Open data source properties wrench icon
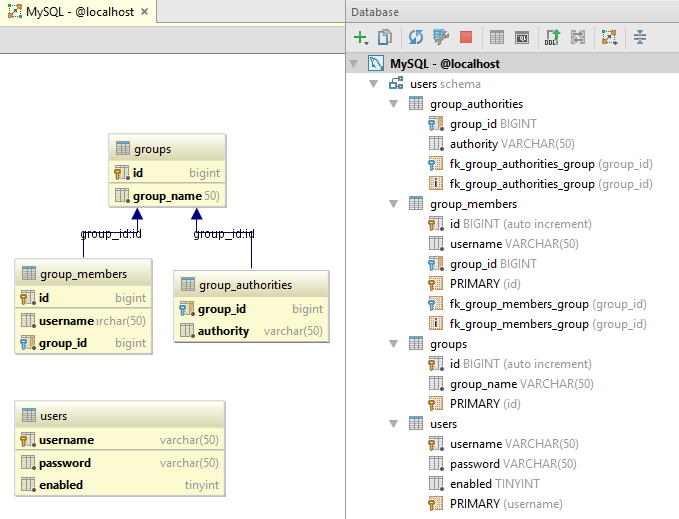 pos(440,38)
